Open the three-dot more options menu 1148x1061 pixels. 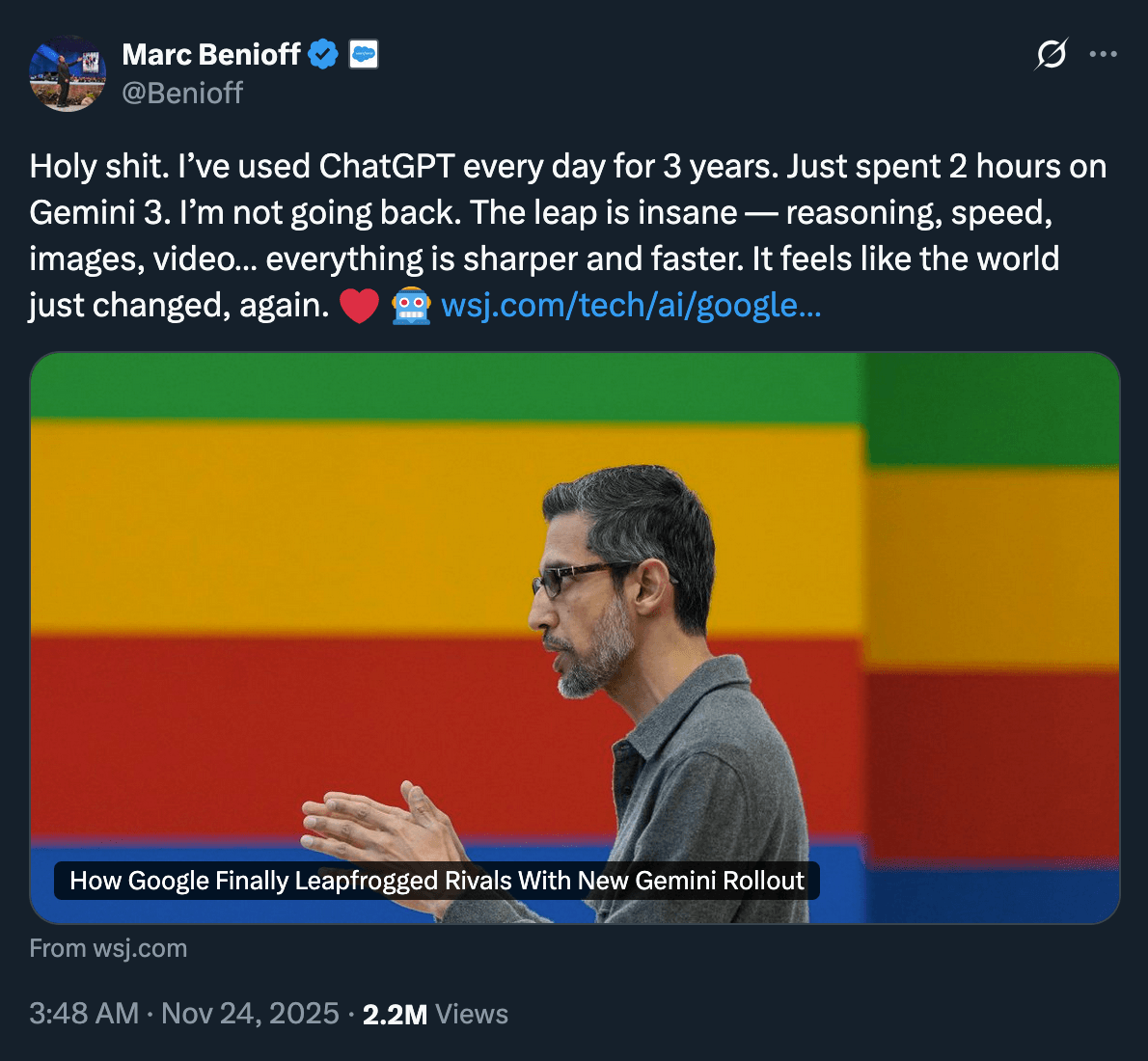click(x=1103, y=54)
